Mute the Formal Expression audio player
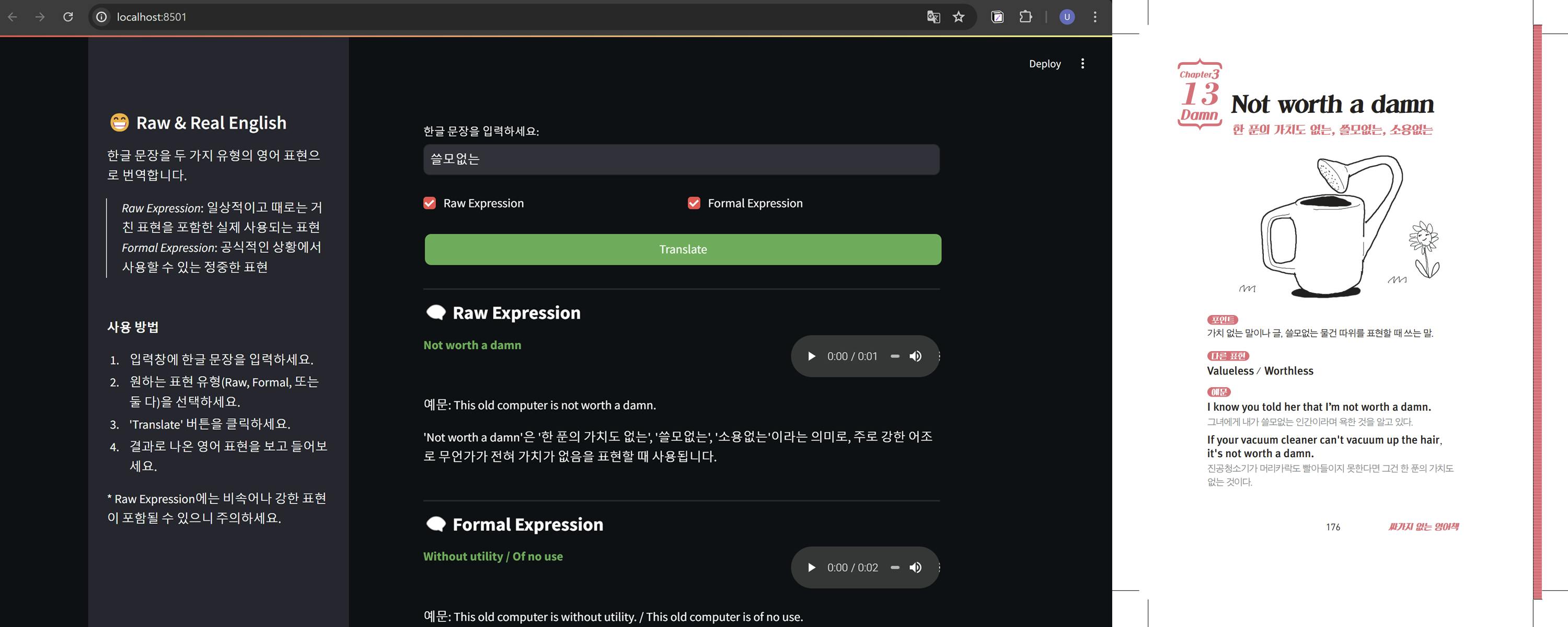Image resolution: width=1568 pixels, height=627 pixels. click(916, 567)
